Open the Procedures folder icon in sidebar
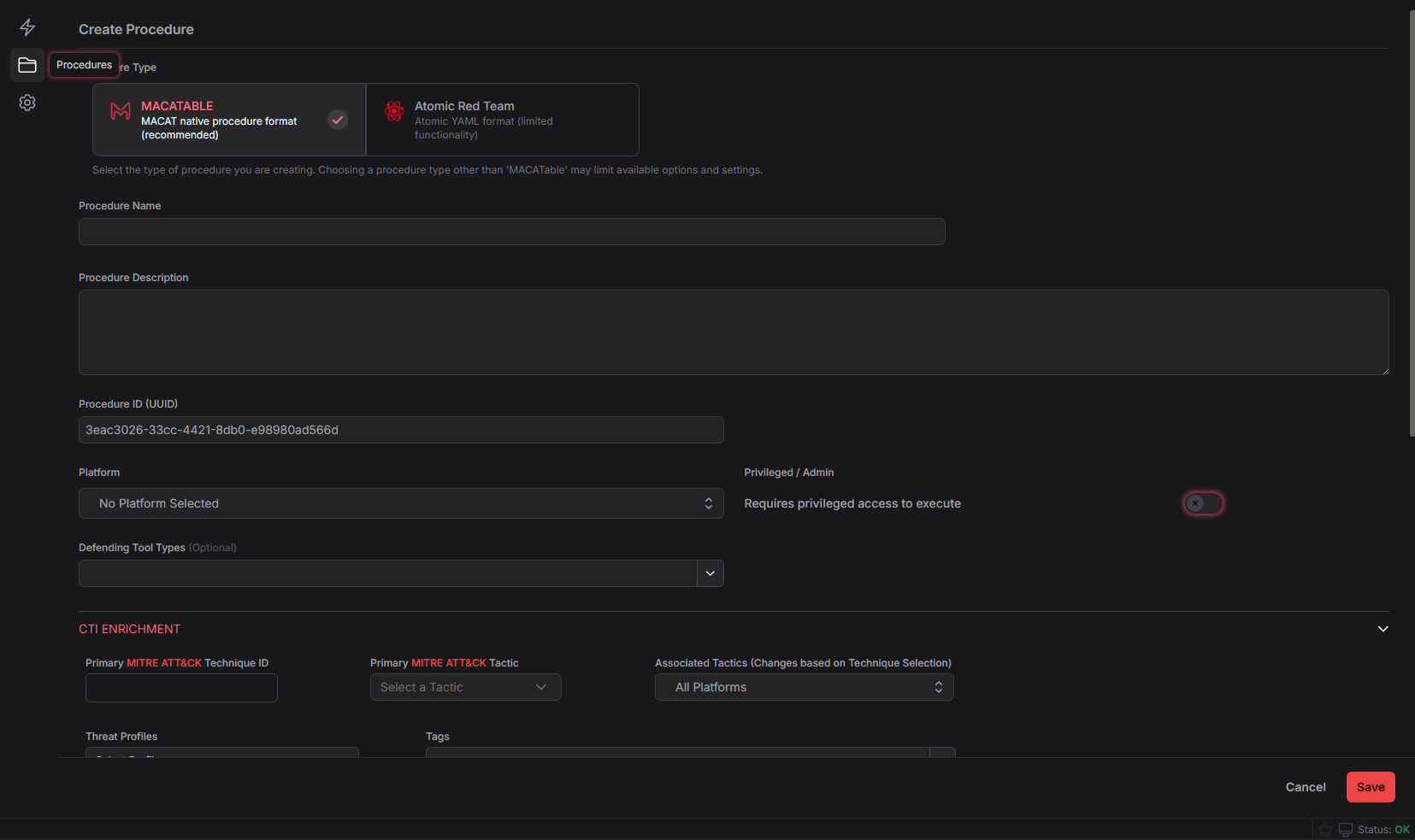This screenshot has width=1415, height=840. click(x=27, y=65)
